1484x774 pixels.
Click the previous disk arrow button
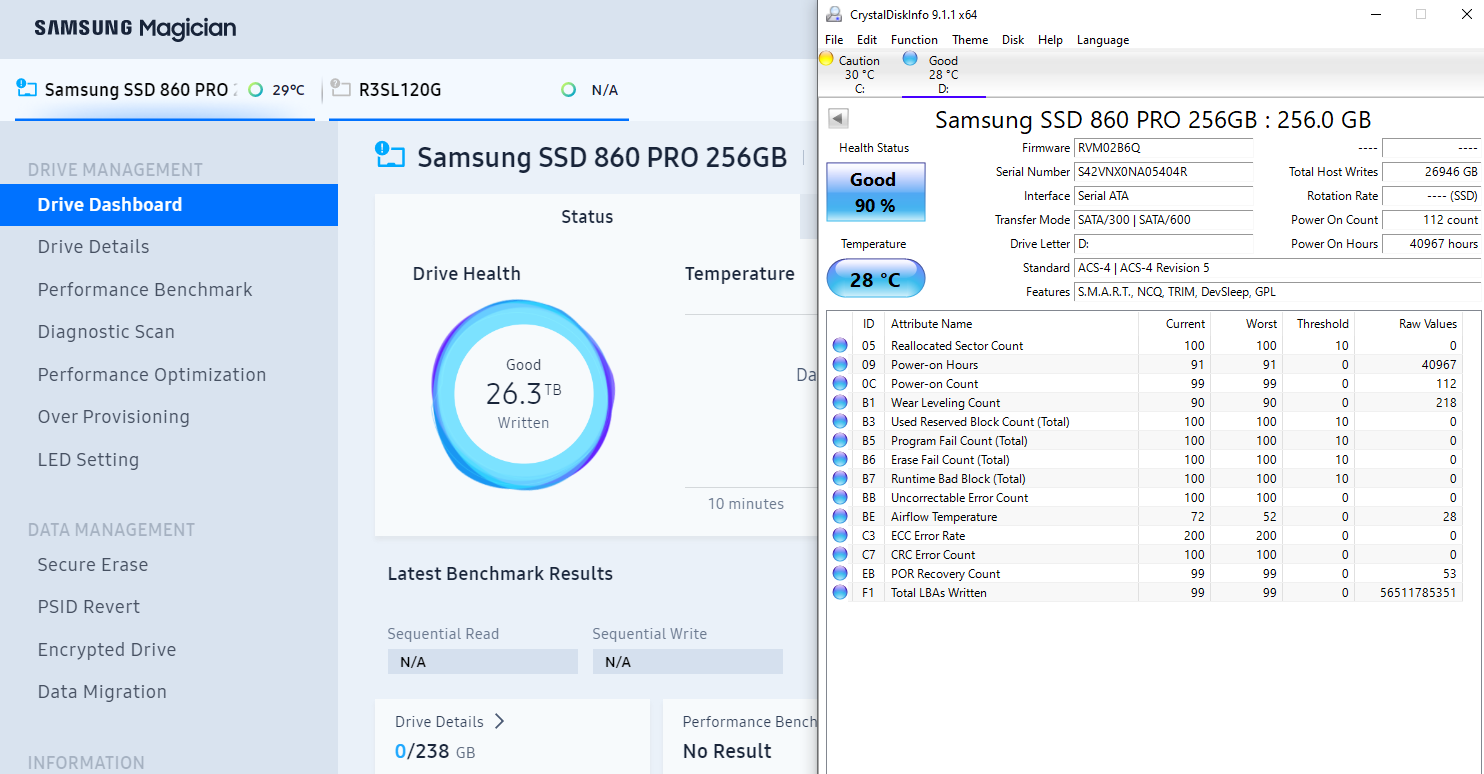coord(838,119)
